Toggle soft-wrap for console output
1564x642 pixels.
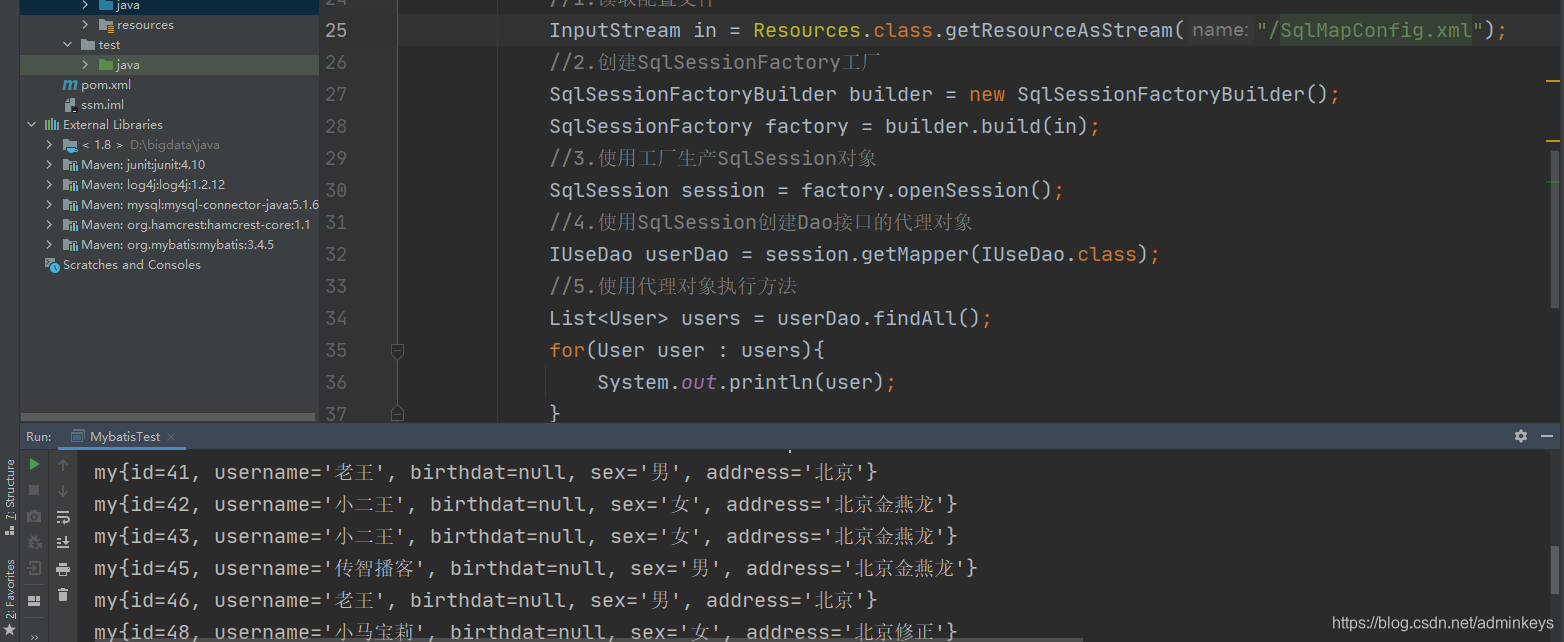pos(64,516)
